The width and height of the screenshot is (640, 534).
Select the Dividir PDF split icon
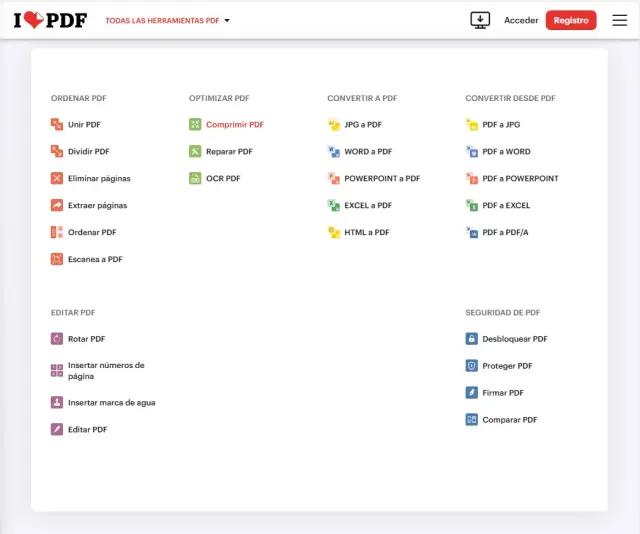pos(57,152)
